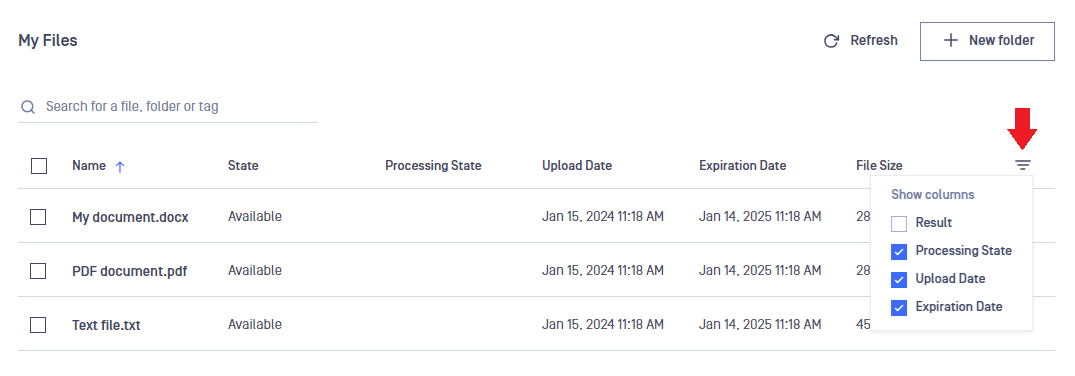Uncheck the Processing State column option
Image resolution: width=1075 pixels, height=376 pixels.
(899, 252)
